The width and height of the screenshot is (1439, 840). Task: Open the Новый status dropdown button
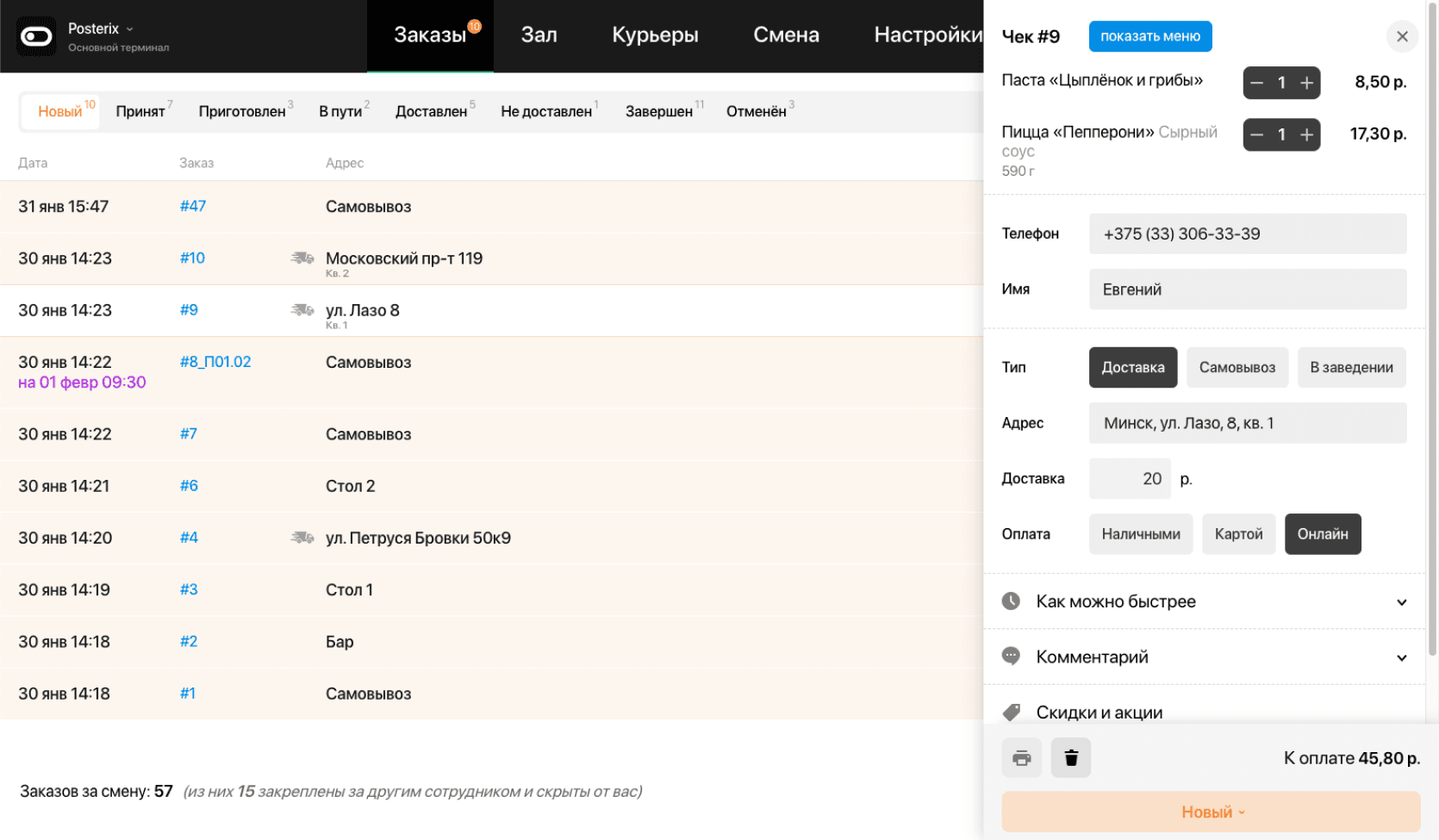[1211, 812]
